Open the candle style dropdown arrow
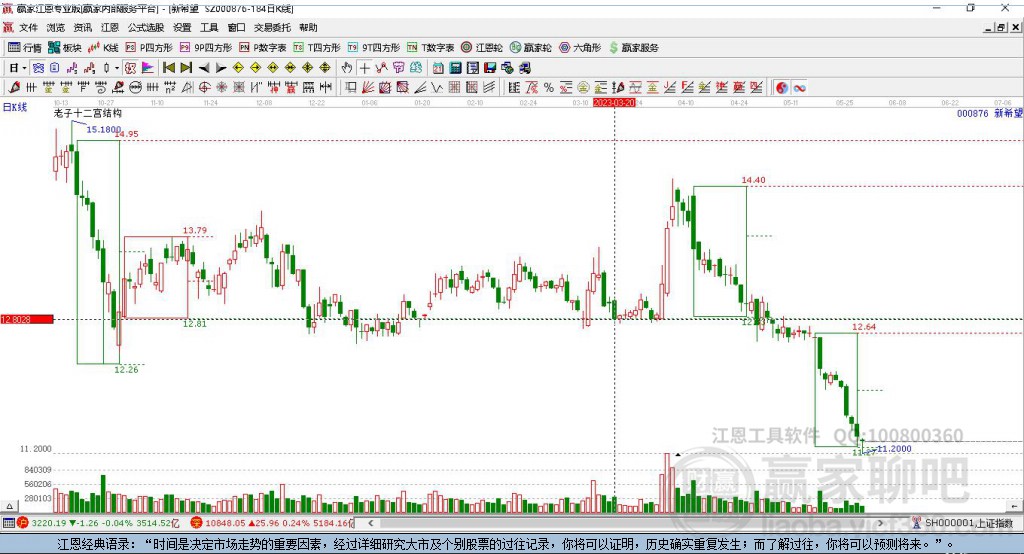This screenshot has width=1024, height=554. (x=117, y=68)
